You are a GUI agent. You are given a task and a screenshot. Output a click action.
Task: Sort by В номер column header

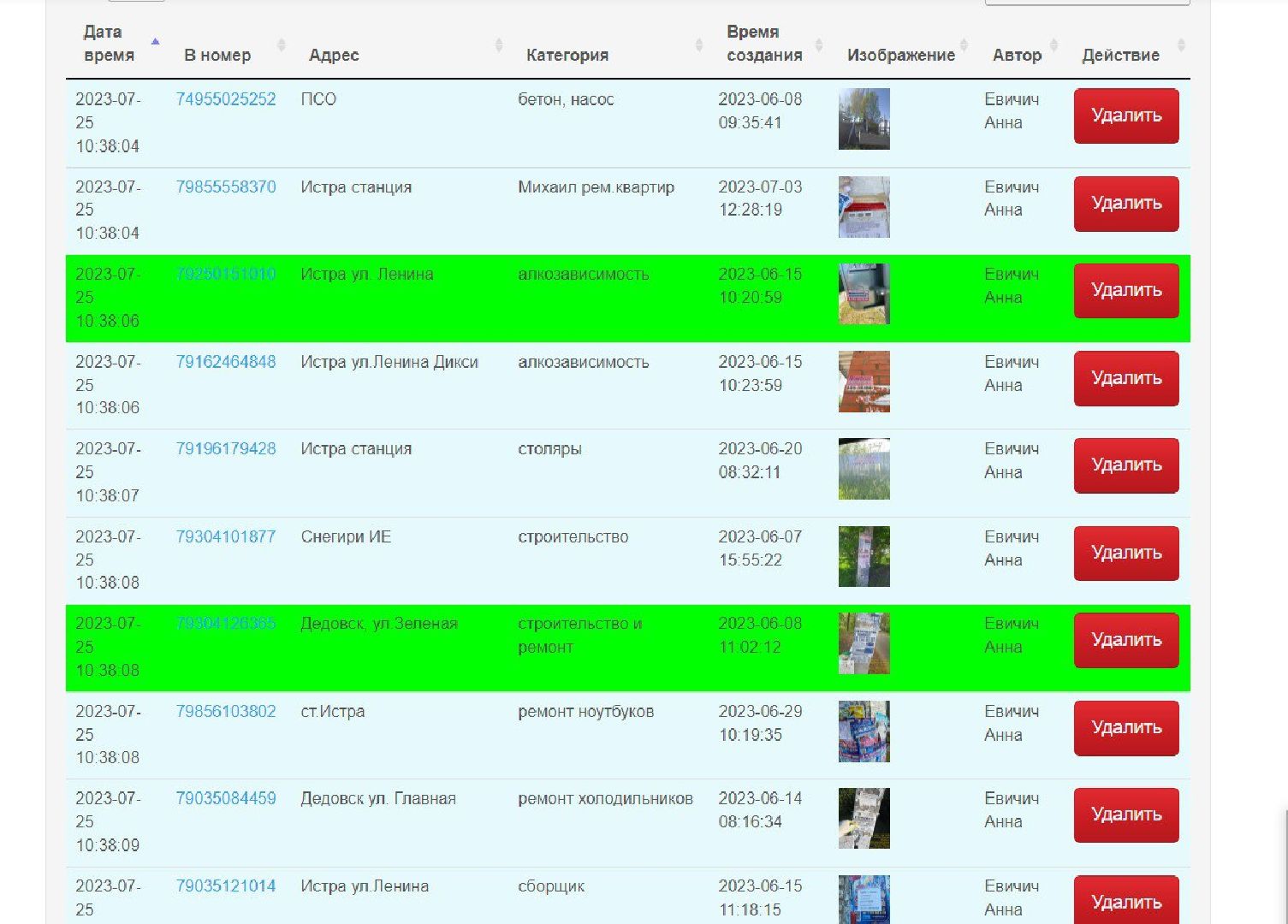[x=217, y=55]
